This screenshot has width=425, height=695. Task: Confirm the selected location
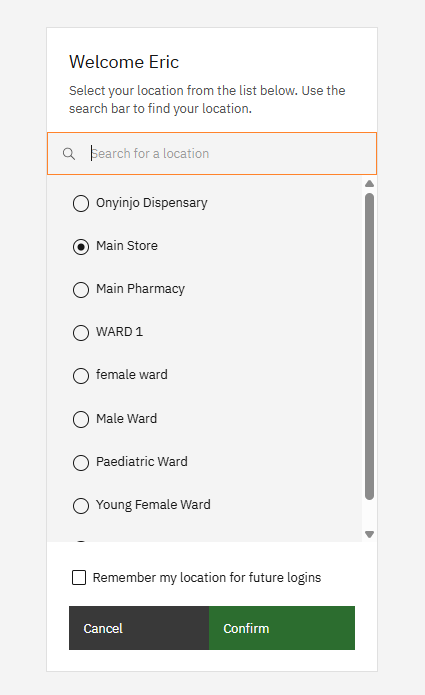[x=282, y=628]
